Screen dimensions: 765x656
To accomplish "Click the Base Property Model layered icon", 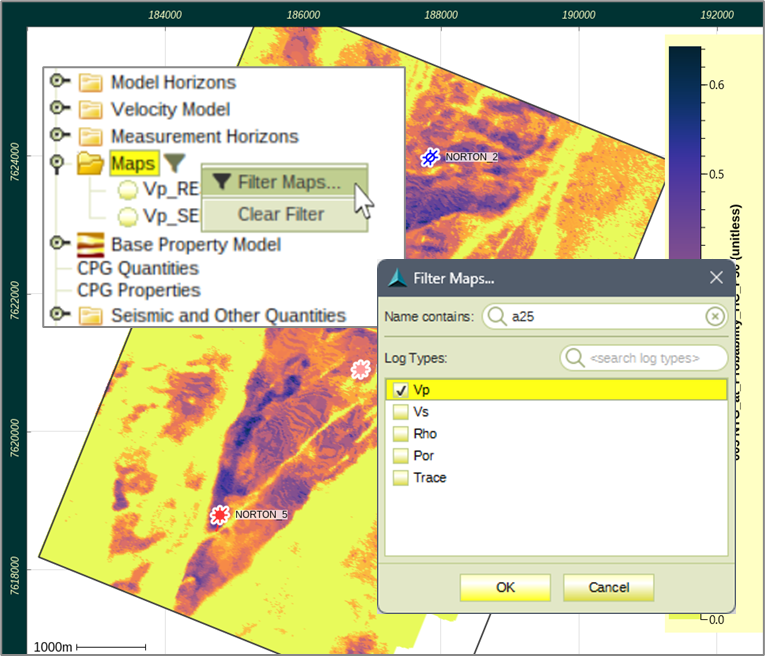I will tap(91, 244).
